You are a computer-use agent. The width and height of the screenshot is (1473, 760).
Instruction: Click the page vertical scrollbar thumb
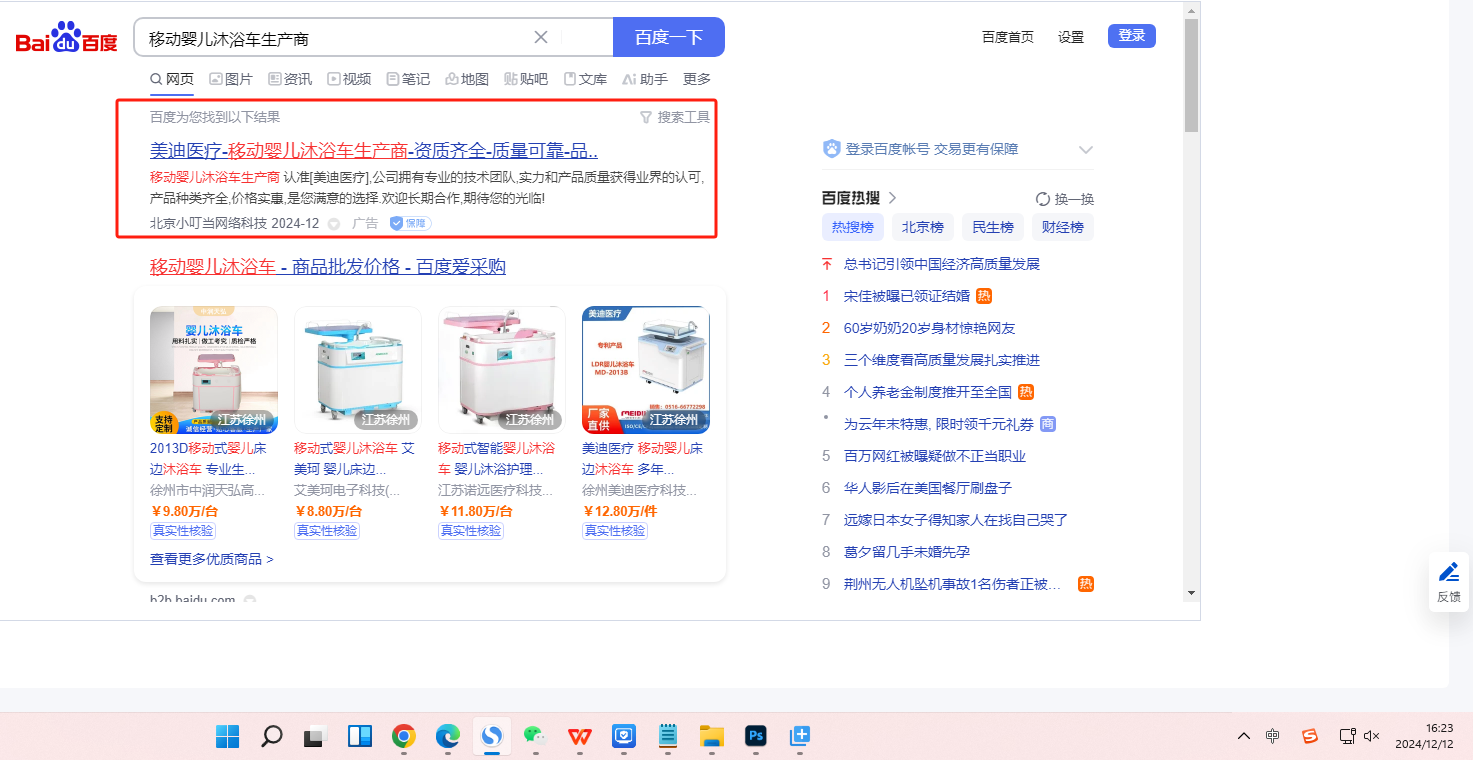[1190, 75]
